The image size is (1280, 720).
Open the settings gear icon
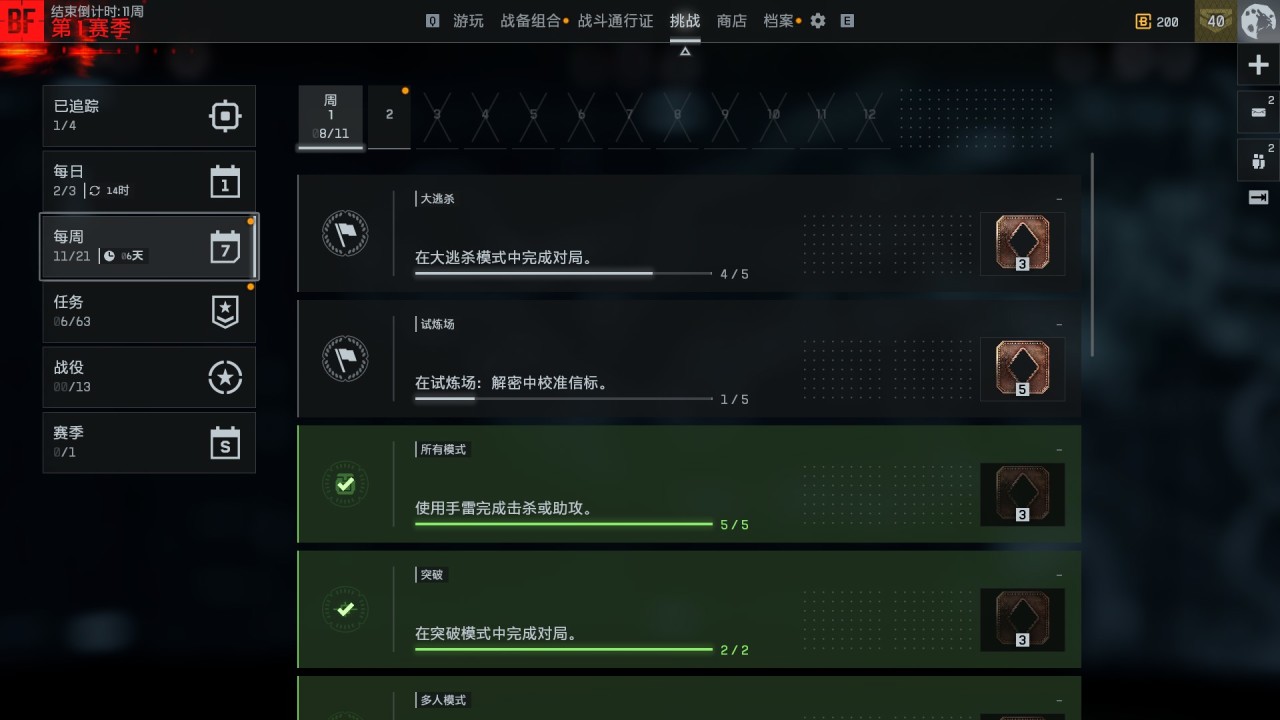(x=818, y=21)
